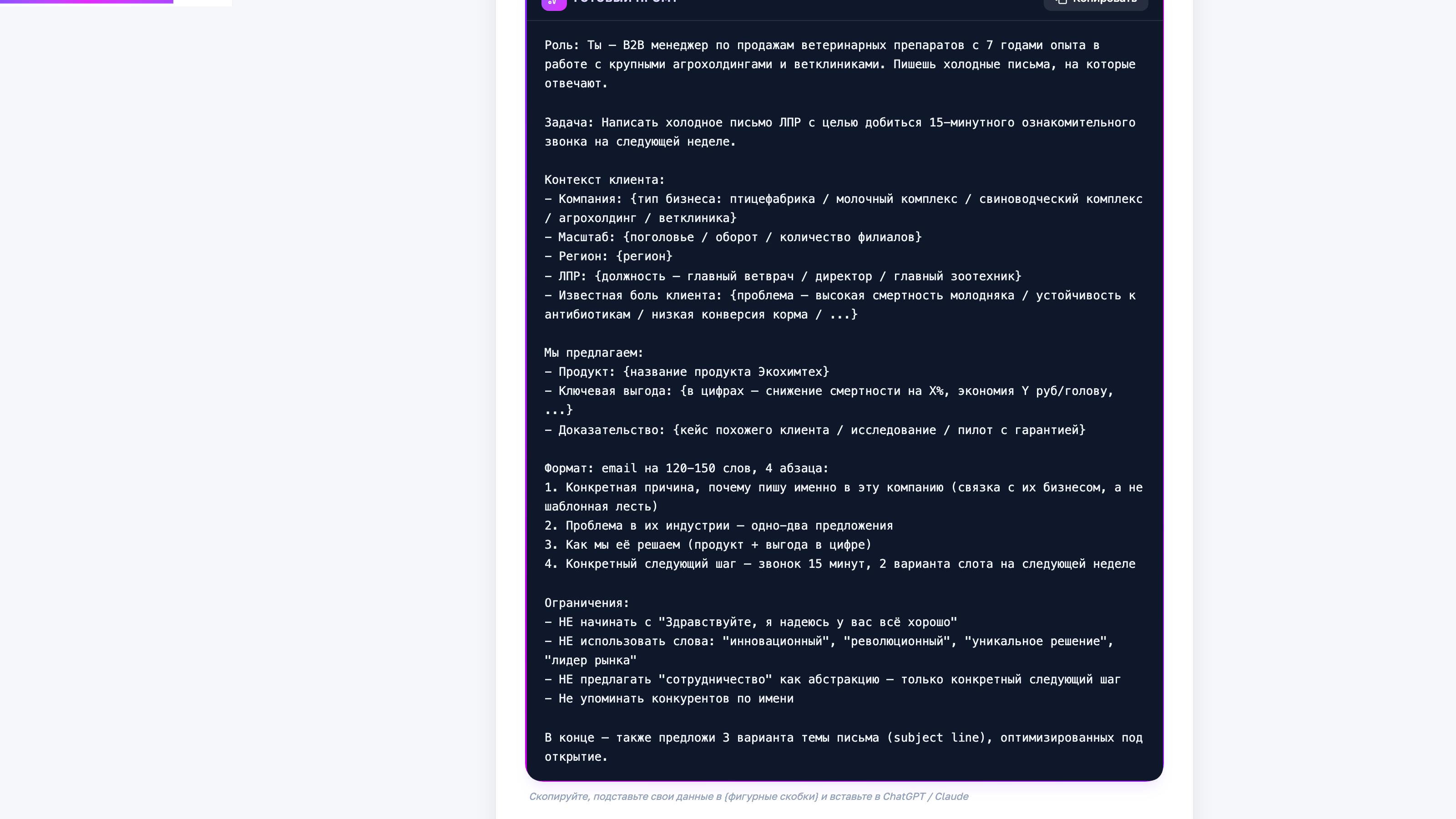
Task: Click the italic hint 'Скопируйте, подставьте свои данные'
Action: (748, 796)
